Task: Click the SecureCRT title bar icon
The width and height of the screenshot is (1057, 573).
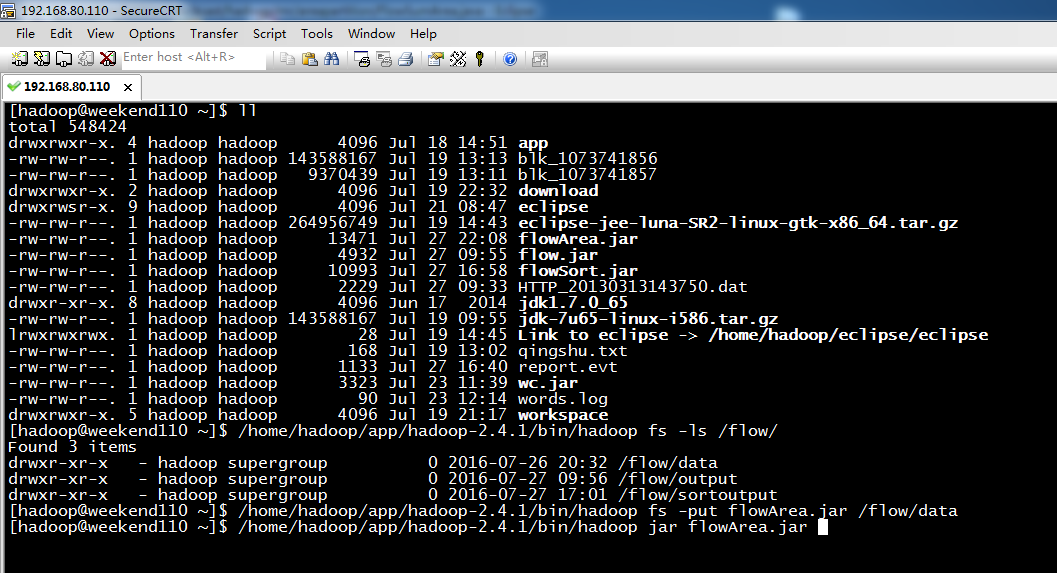Action: [x=8, y=10]
